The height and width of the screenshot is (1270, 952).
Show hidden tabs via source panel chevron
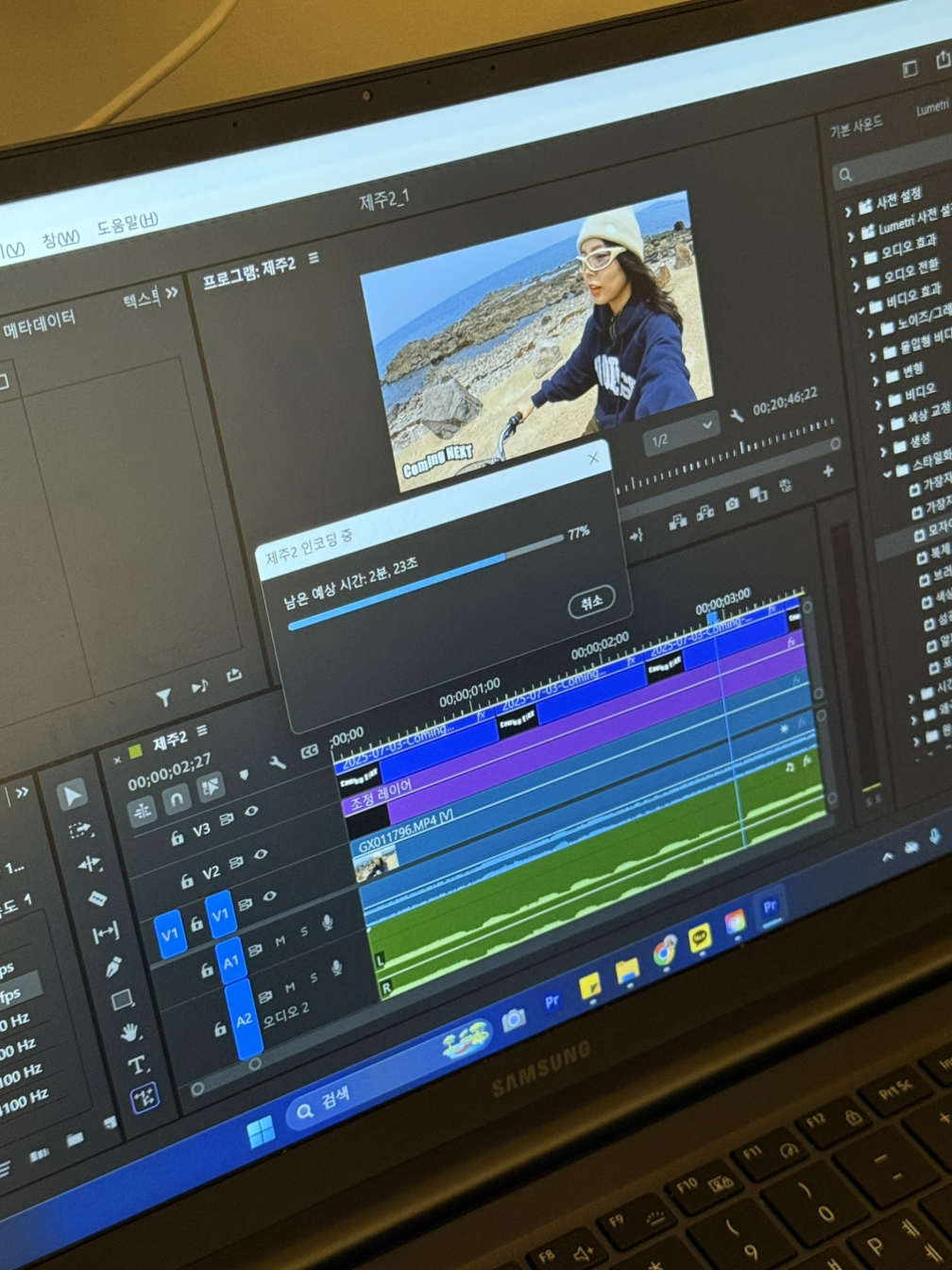[172, 293]
